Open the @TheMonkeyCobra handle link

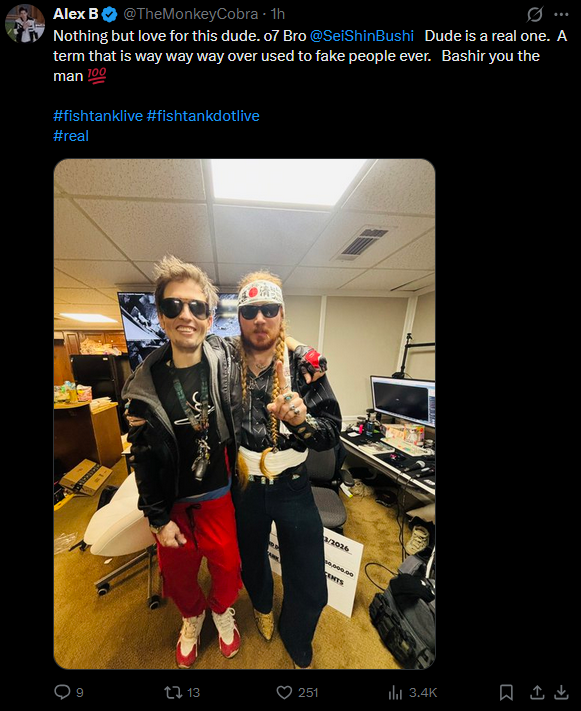coord(190,14)
